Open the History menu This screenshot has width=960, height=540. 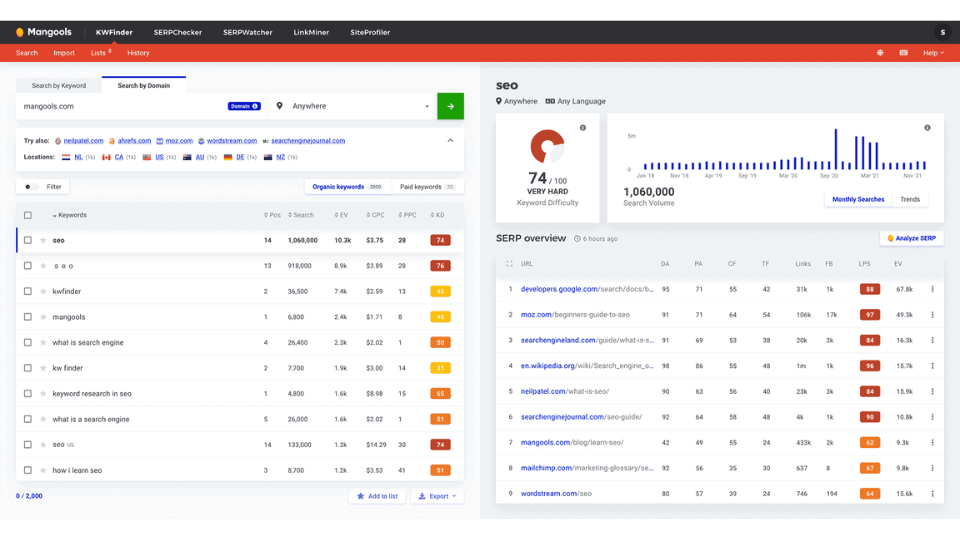click(138, 53)
